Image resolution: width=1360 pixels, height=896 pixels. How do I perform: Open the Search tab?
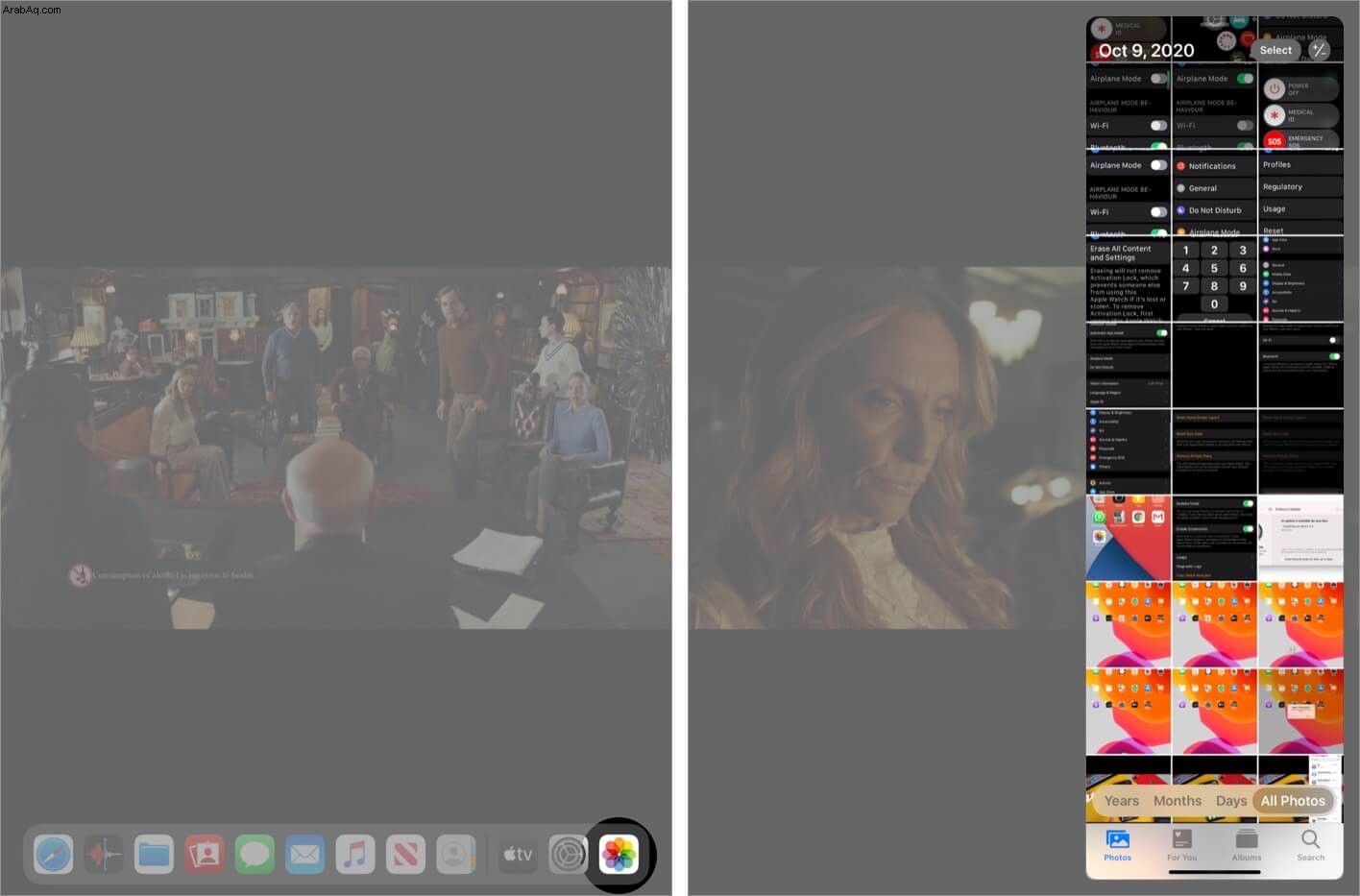[1311, 845]
